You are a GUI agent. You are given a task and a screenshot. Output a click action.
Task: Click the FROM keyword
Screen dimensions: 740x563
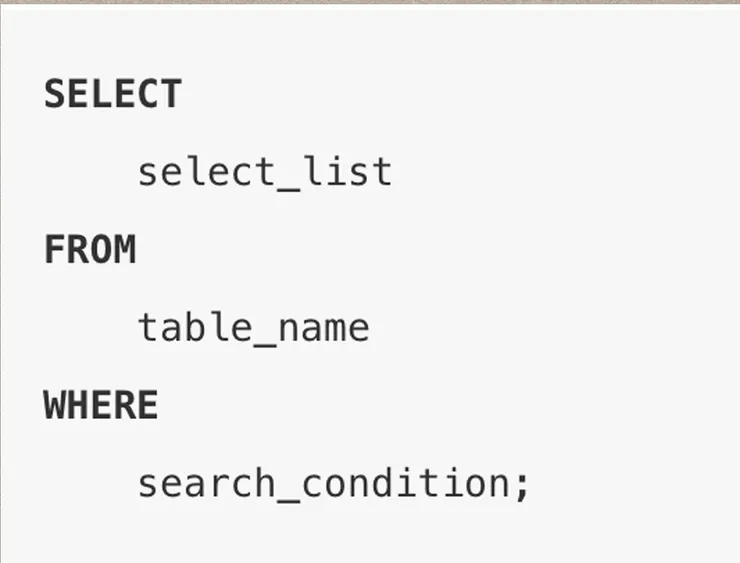(89, 250)
